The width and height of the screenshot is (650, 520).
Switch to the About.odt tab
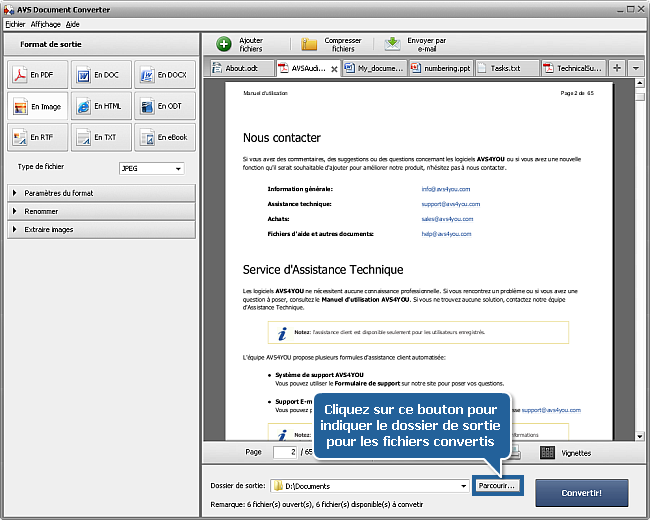click(242, 68)
